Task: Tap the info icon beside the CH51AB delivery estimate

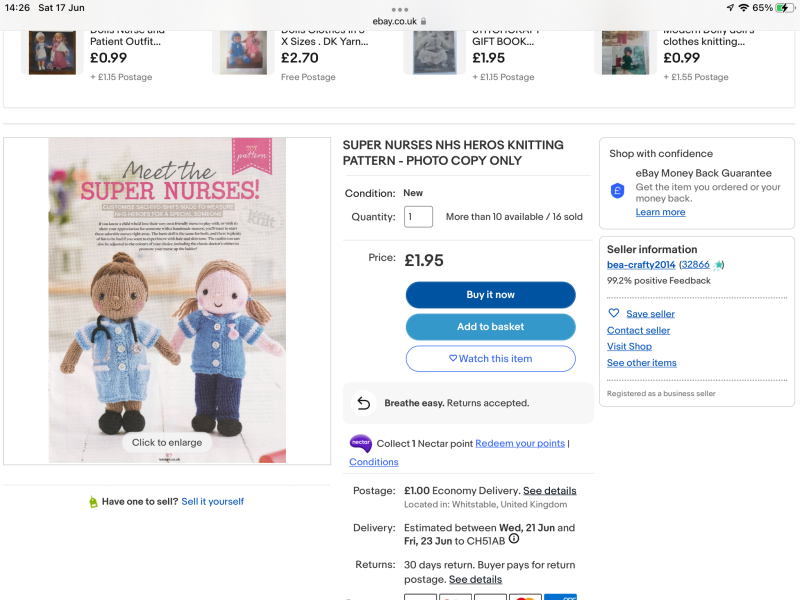Action: tap(513, 538)
